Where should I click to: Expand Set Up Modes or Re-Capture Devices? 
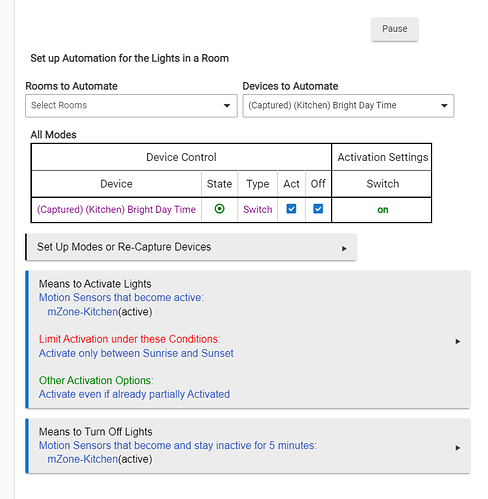(x=191, y=247)
